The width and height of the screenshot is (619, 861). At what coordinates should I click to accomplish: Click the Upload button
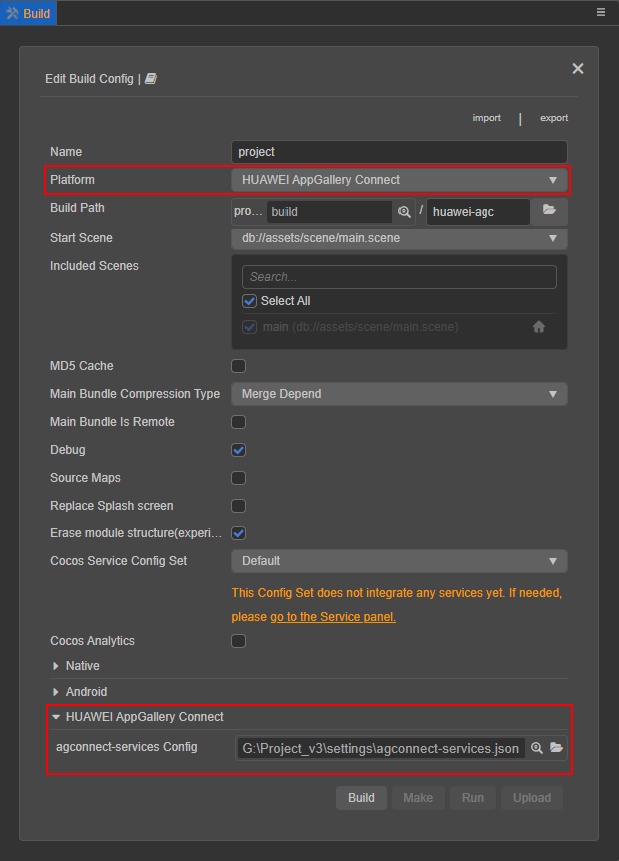(532, 798)
